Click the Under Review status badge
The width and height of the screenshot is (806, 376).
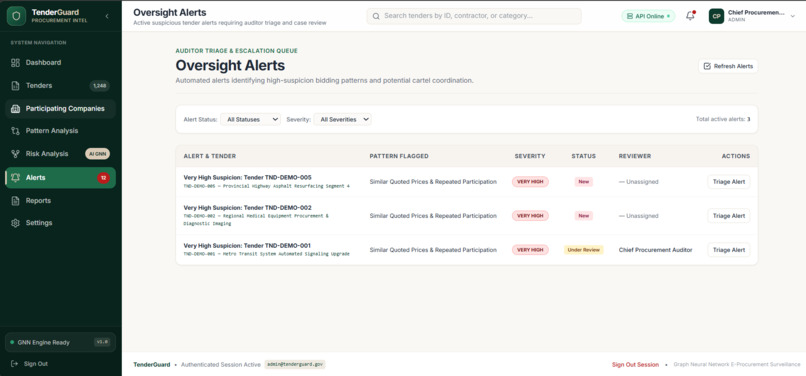[x=583, y=250]
